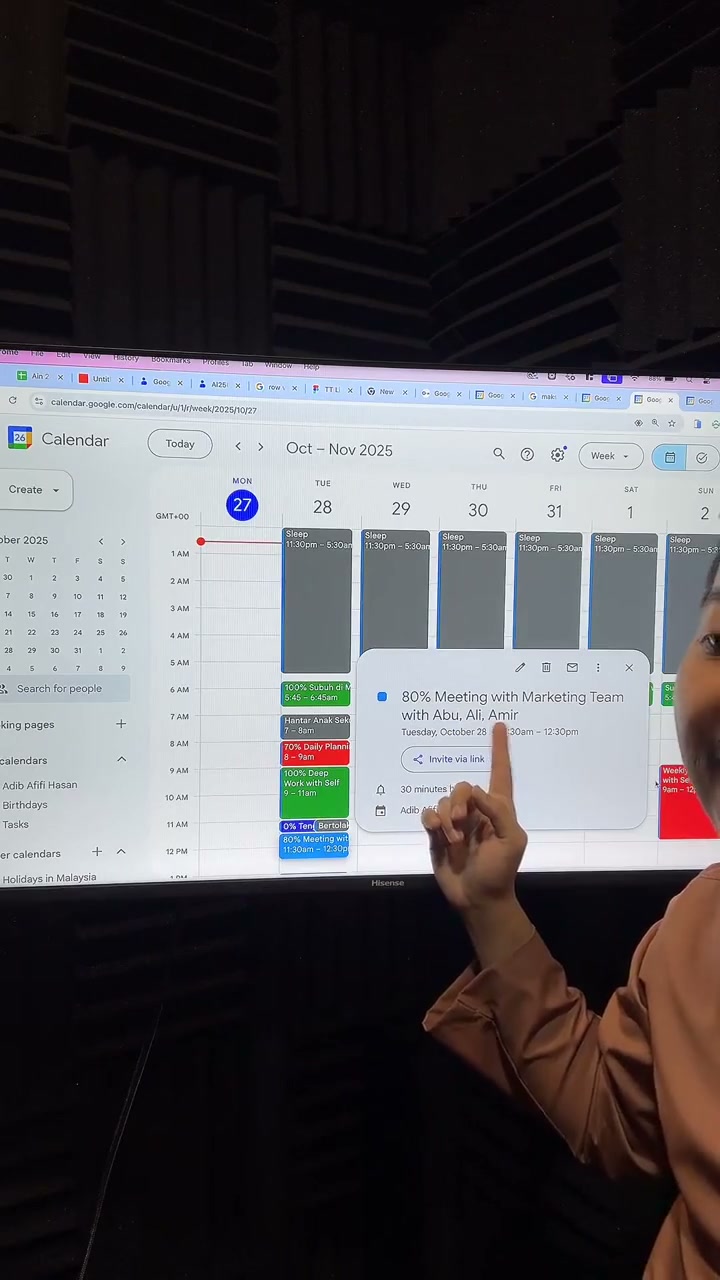The image size is (720, 1280).
Task: Click the calendar owner icon in popup
Action: click(380, 811)
